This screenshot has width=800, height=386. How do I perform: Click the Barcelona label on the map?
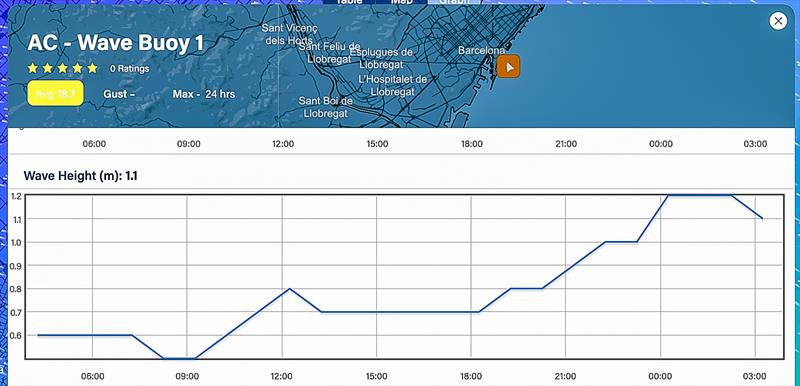click(x=481, y=50)
